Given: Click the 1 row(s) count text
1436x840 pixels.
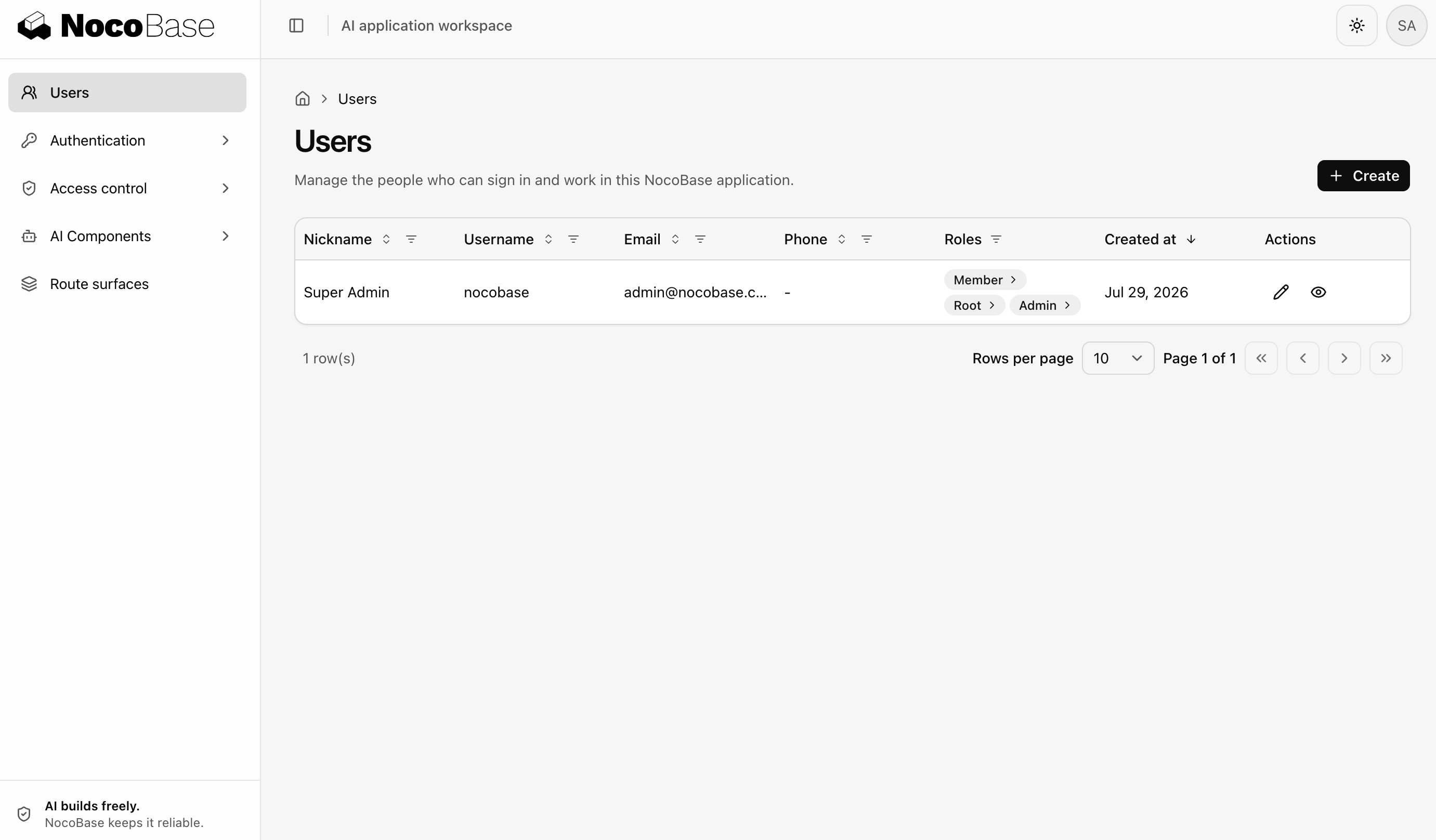Looking at the screenshot, I should (x=329, y=358).
